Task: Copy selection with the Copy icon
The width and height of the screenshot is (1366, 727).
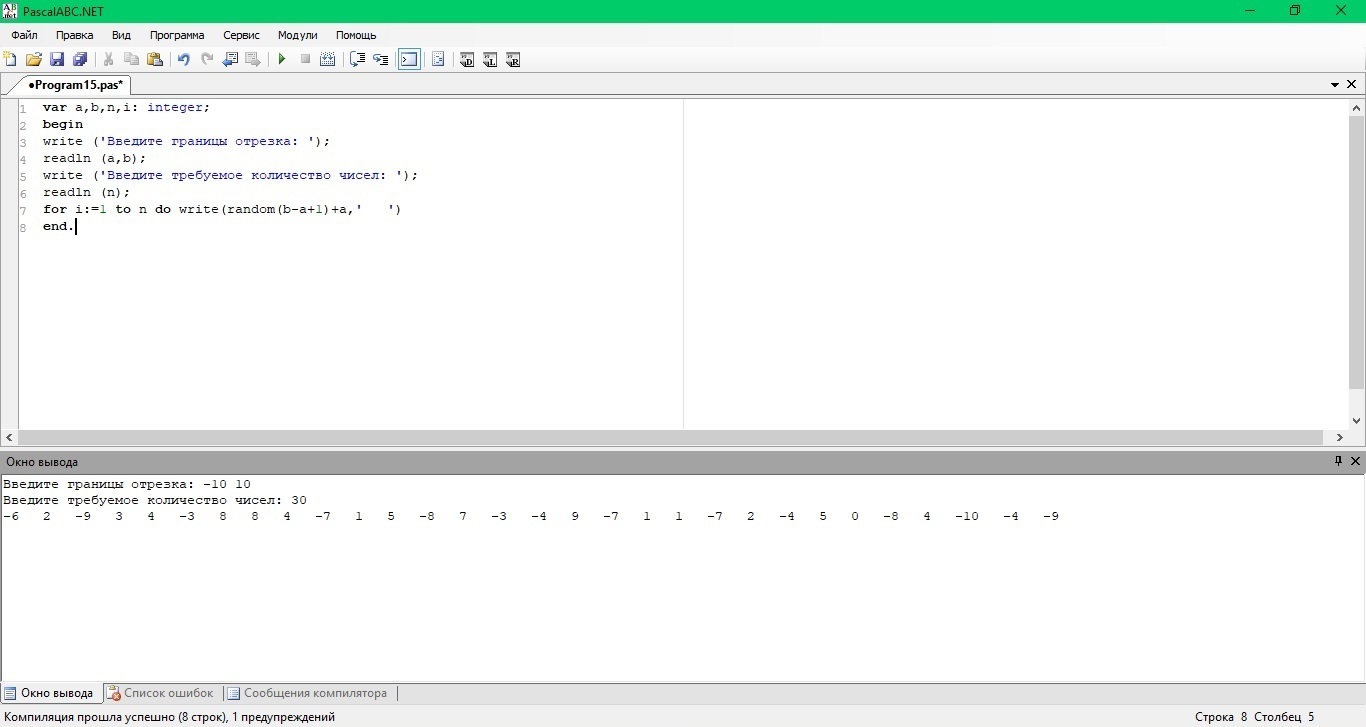Action: click(131, 60)
